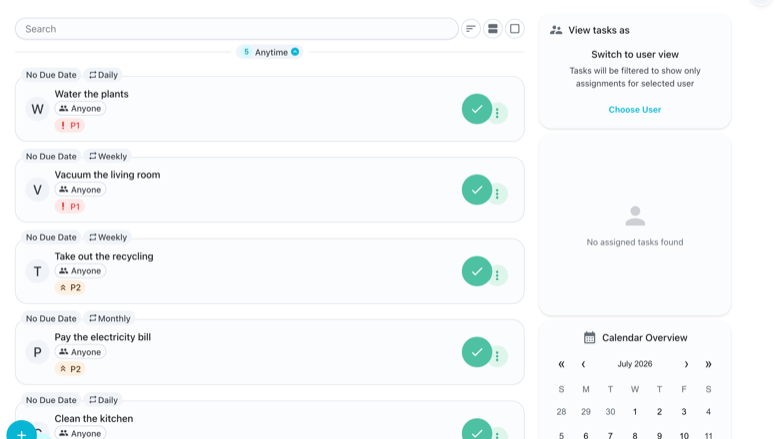This screenshot has height=439, width=780.
Task: Mark Vacuum the living room complete
Action: coord(477,189)
